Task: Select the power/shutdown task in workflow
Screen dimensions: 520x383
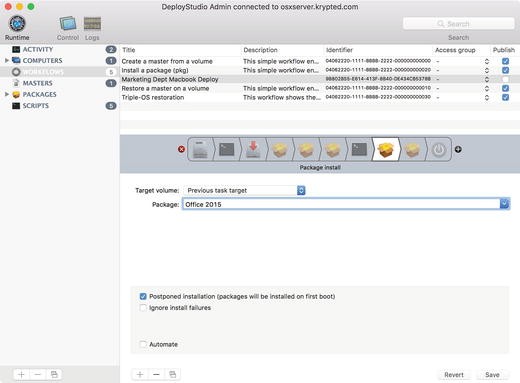Action: click(439, 149)
